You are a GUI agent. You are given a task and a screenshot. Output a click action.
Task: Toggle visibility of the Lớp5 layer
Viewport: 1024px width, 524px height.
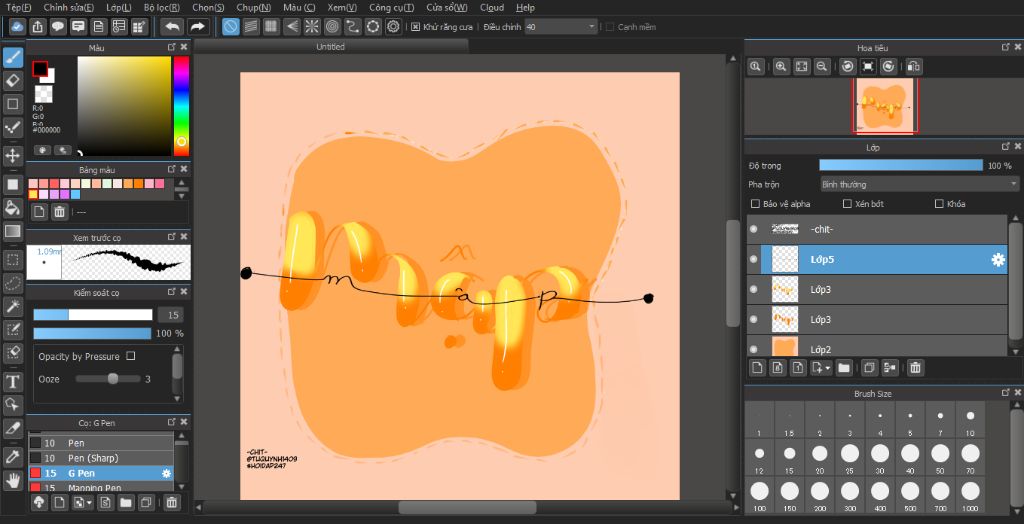[754, 259]
